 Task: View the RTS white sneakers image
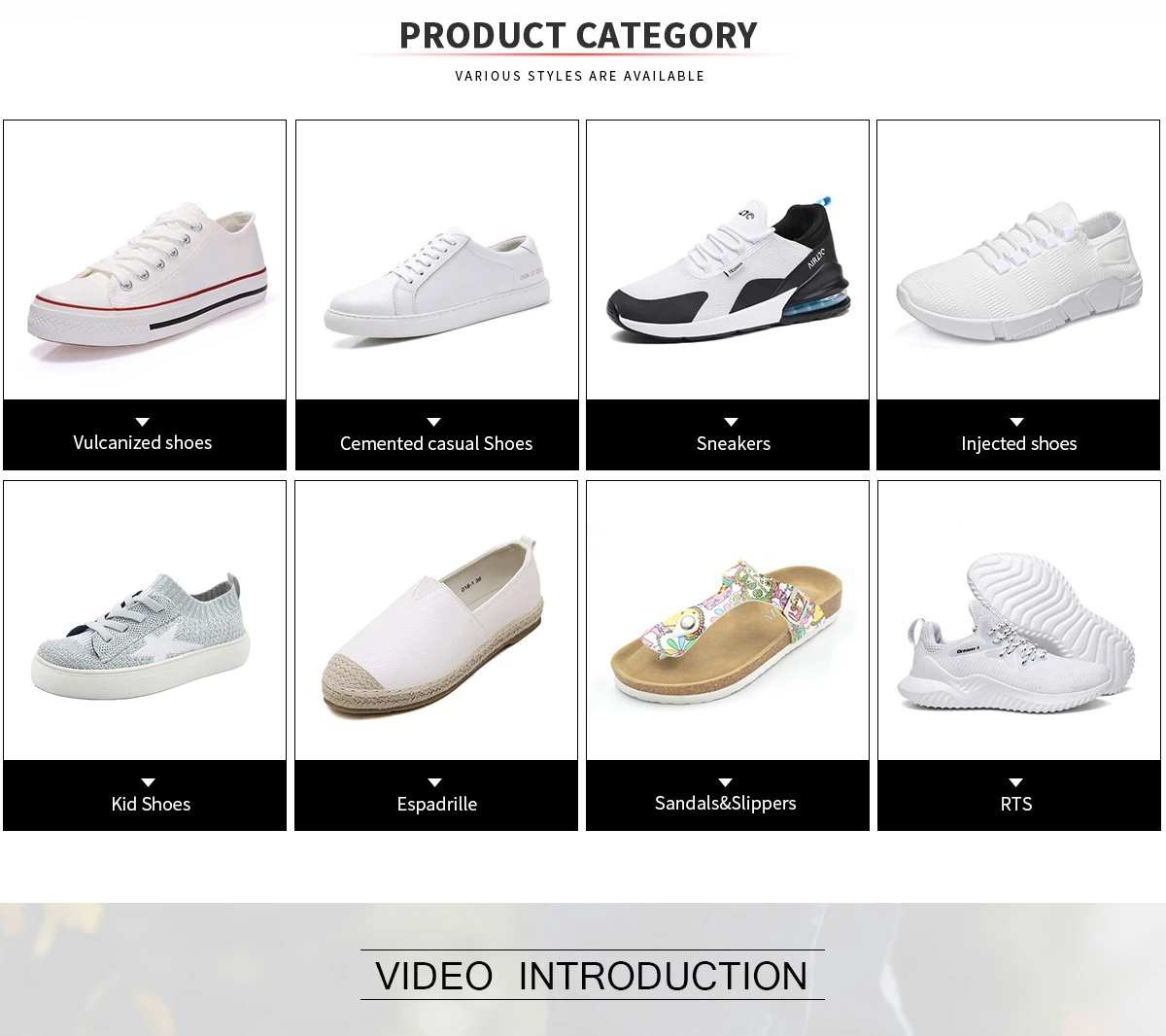[1019, 620]
